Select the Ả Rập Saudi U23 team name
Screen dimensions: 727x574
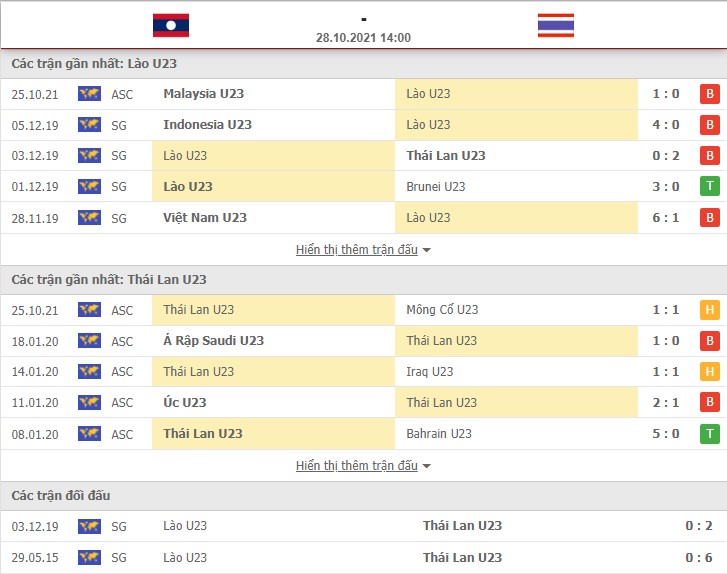pos(214,341)
